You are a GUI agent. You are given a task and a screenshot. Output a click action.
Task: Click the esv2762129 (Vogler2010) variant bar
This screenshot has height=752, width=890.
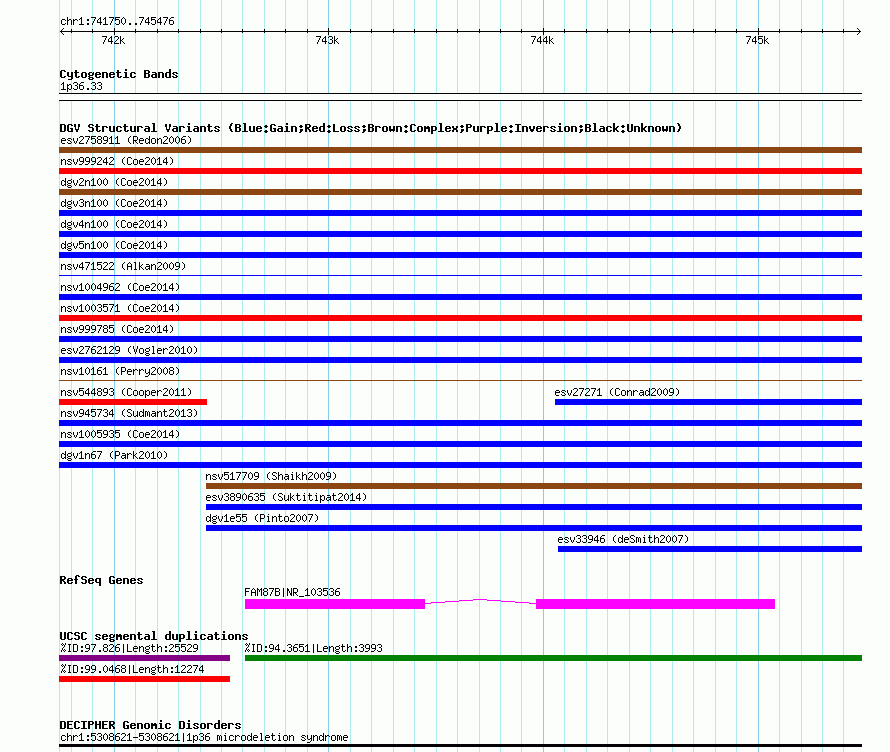pyautogui.click(x=460, y=360)
